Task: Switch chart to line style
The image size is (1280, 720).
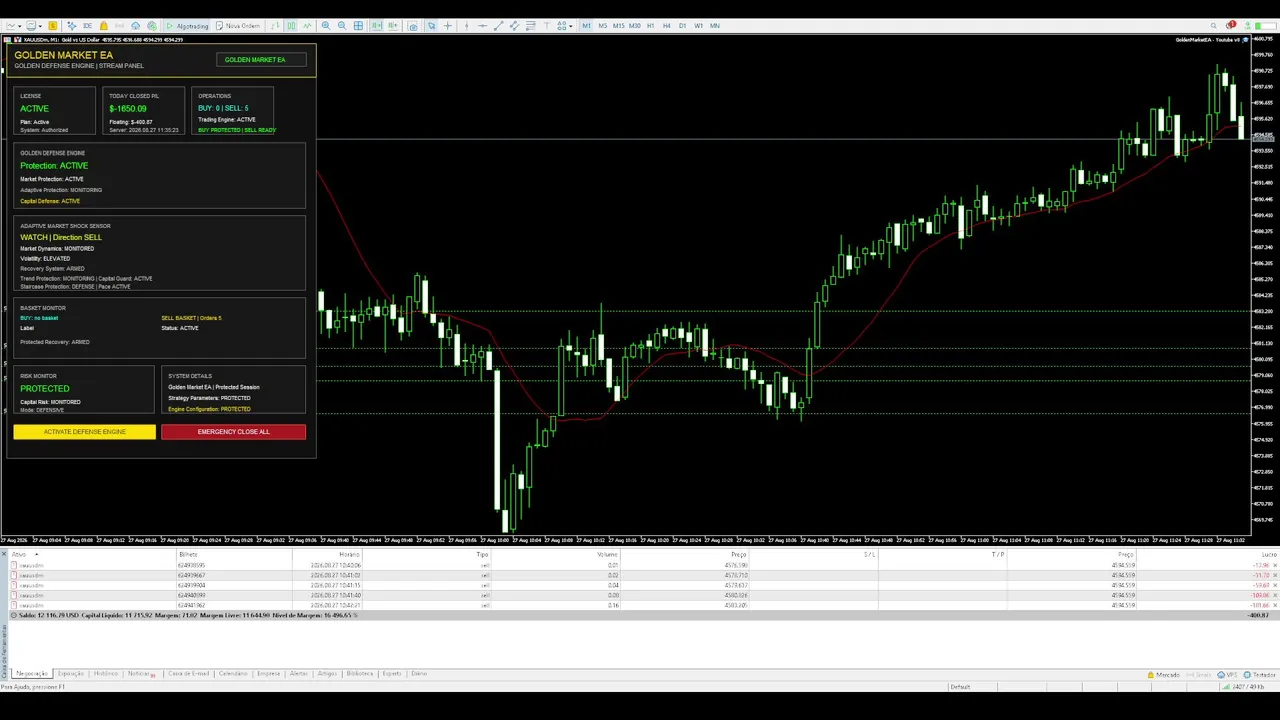Action: (308, 26)
